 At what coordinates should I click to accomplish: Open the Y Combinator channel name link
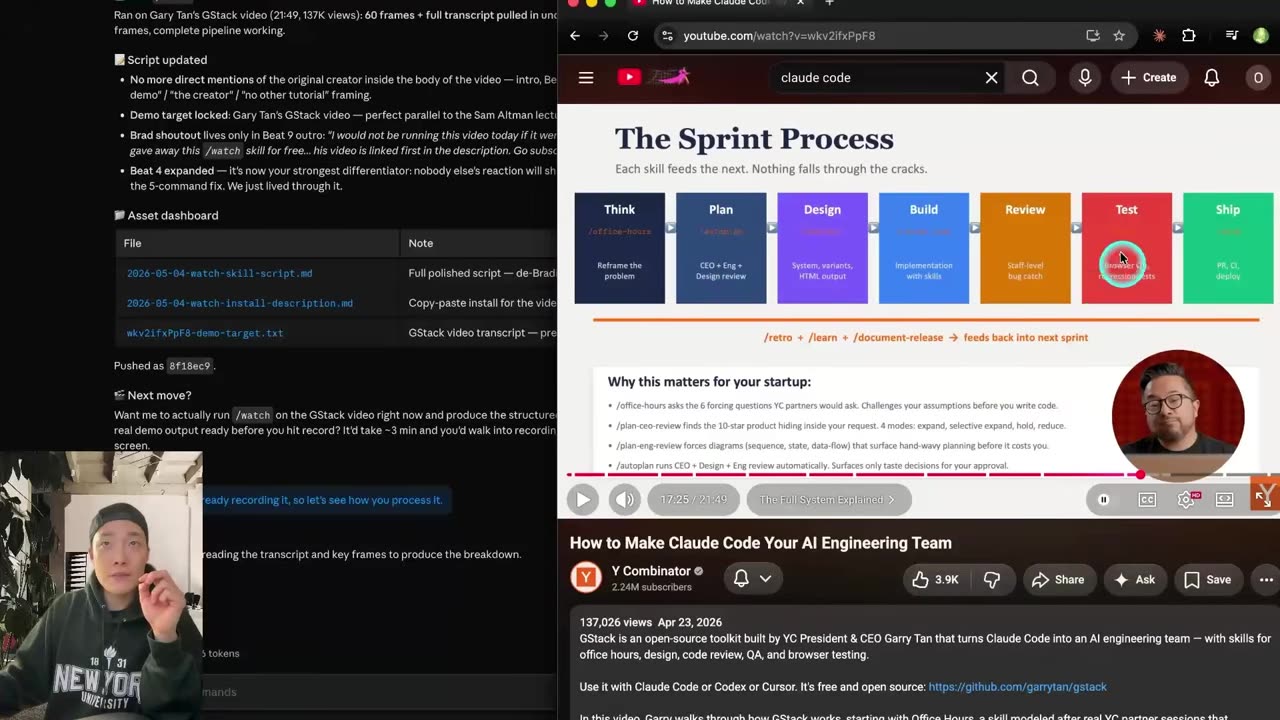[651, 571]
